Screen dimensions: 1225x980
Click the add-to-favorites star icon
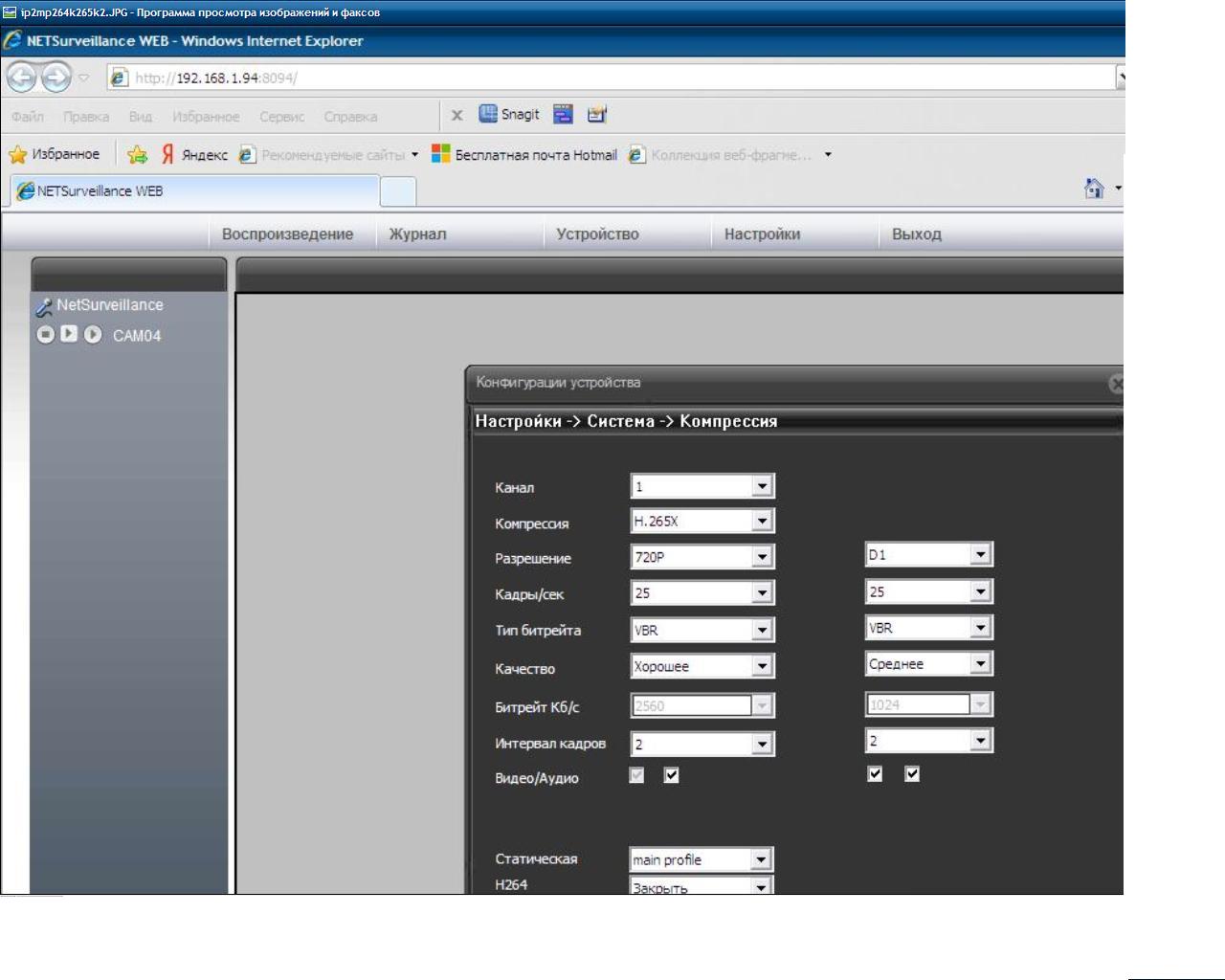tap(138, 154)
